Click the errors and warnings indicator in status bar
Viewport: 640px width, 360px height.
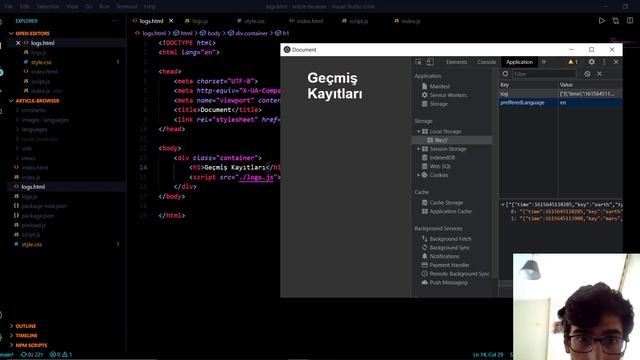(x=61, y=355)
